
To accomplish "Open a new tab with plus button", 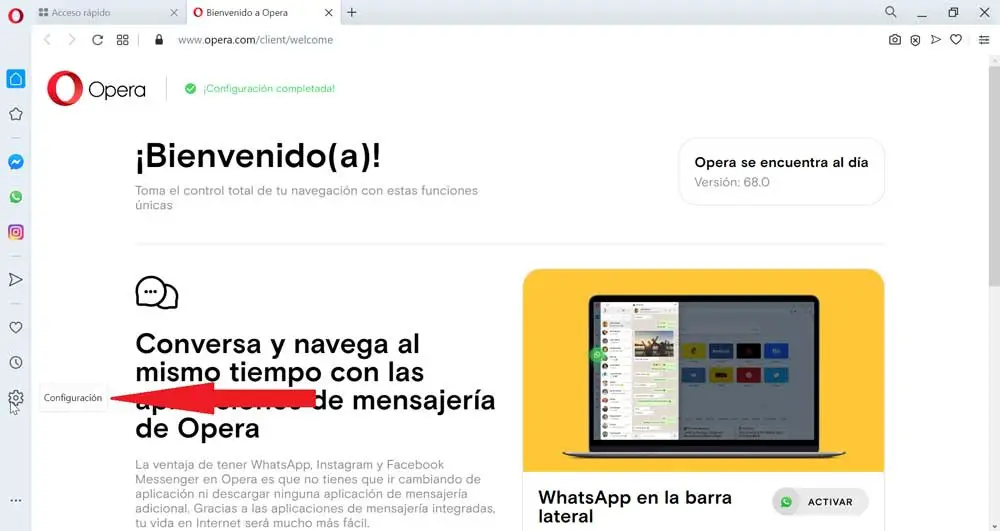I will click(351, 13).
